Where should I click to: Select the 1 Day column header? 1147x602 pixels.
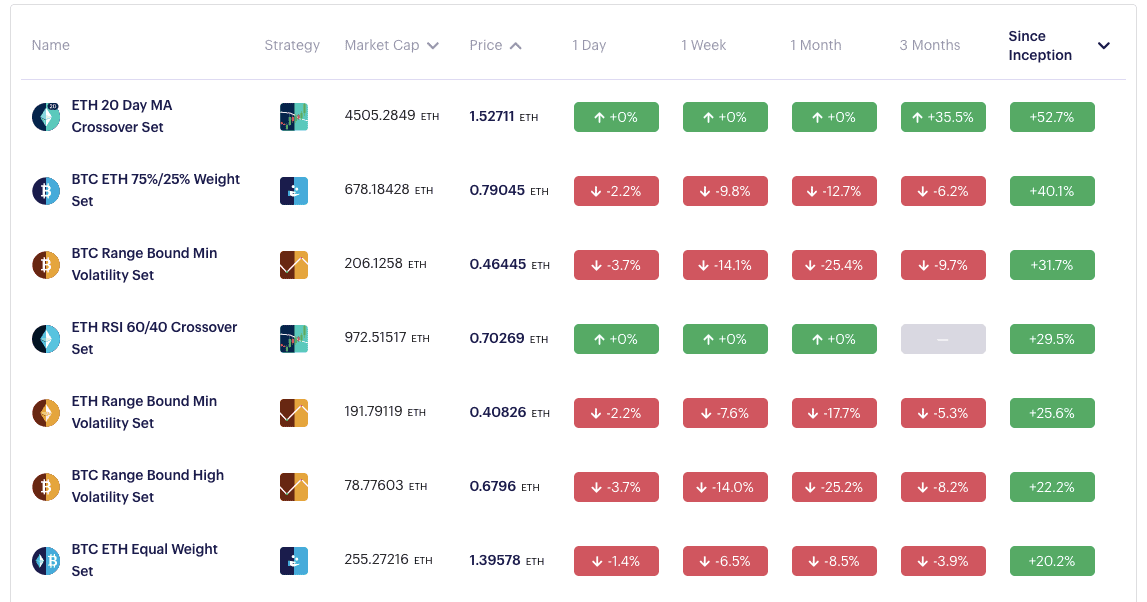point(589,45)
